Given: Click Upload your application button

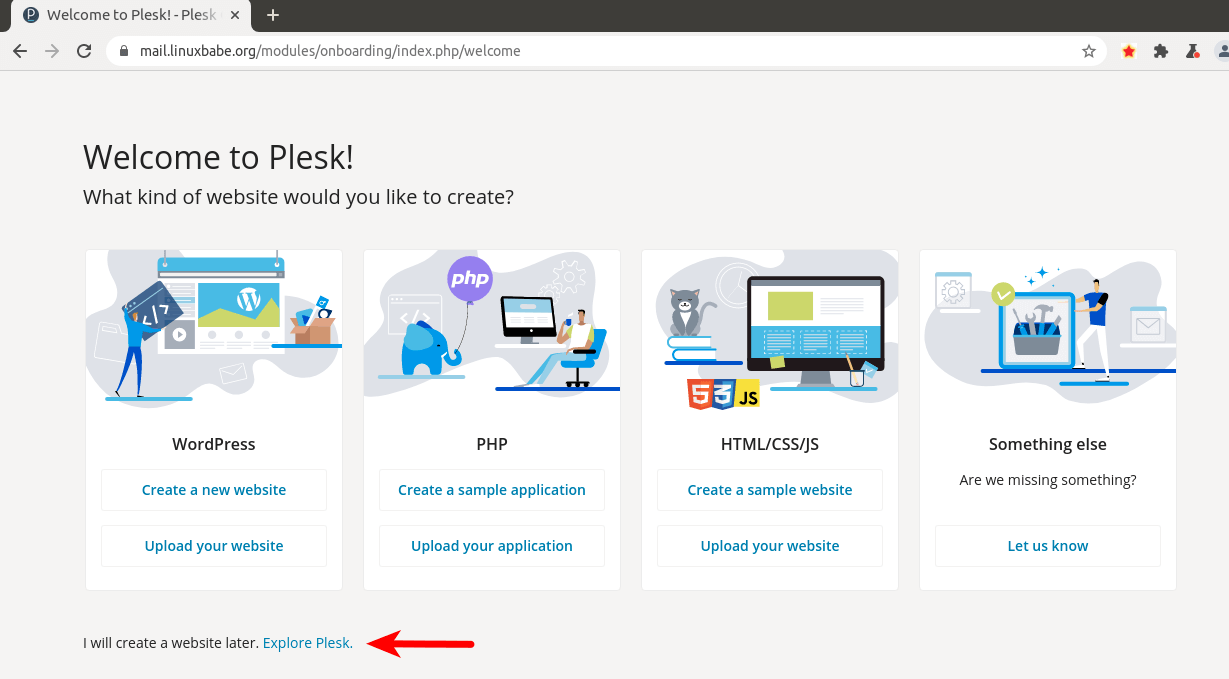Looking at the screenshot, I should pos(492,546).
